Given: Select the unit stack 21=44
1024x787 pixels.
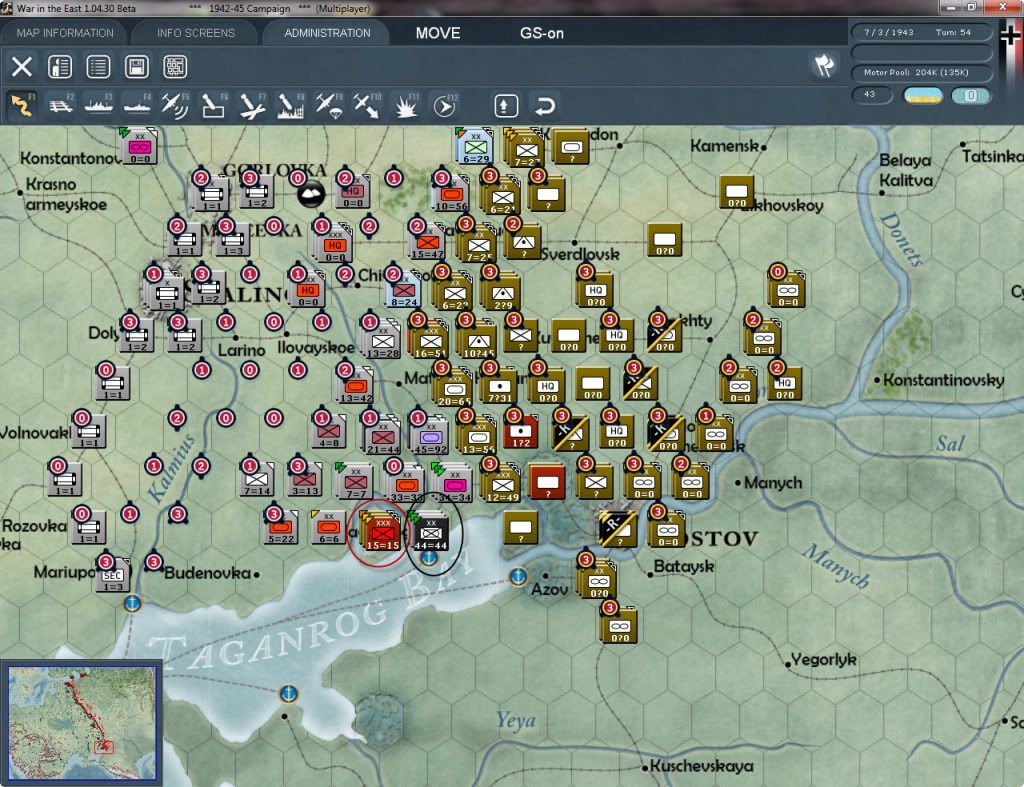Looking at the screenshot, I should point(383,436).
